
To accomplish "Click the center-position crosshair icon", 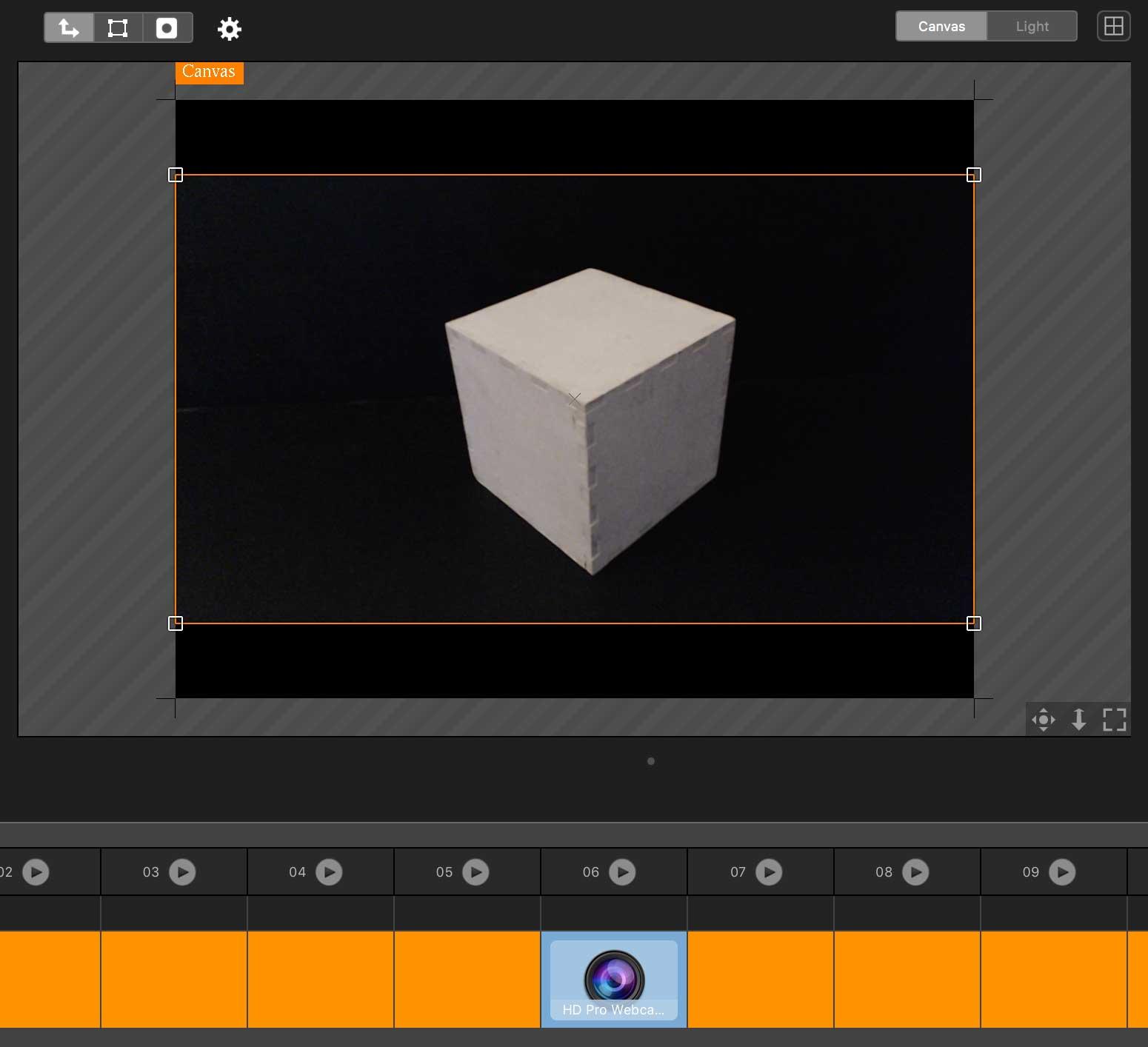I will point(1044,719).
